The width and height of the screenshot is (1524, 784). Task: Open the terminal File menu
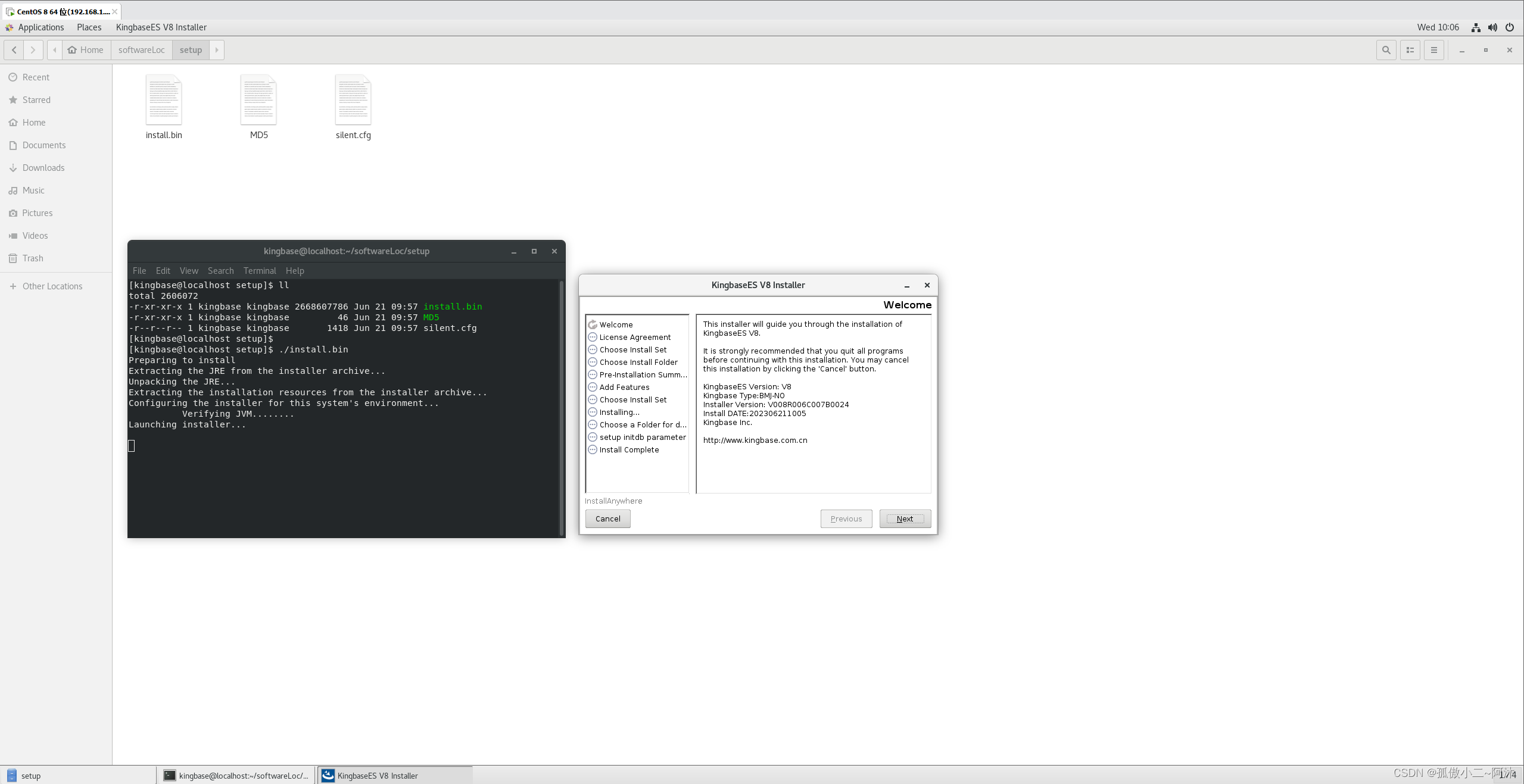point(139,271)
